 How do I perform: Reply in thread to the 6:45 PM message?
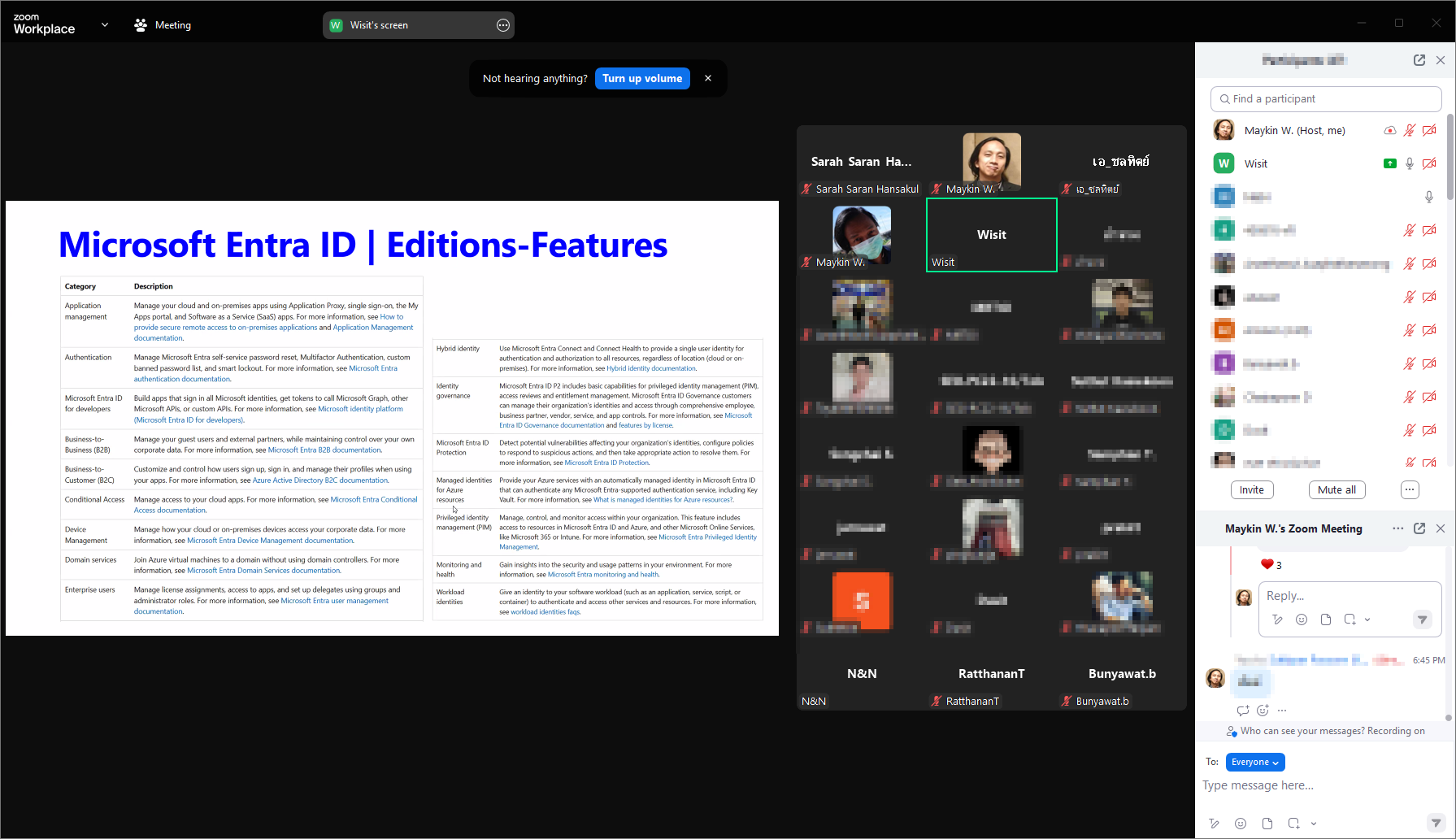(1243, 711)
